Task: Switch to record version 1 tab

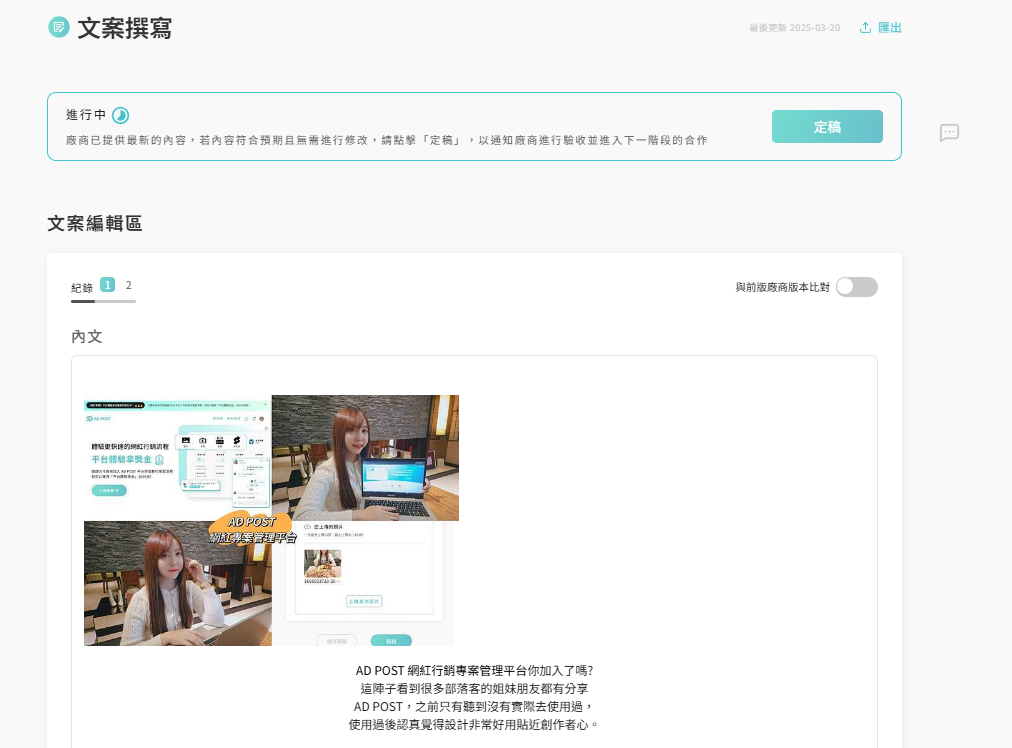Action: [107, 285]
